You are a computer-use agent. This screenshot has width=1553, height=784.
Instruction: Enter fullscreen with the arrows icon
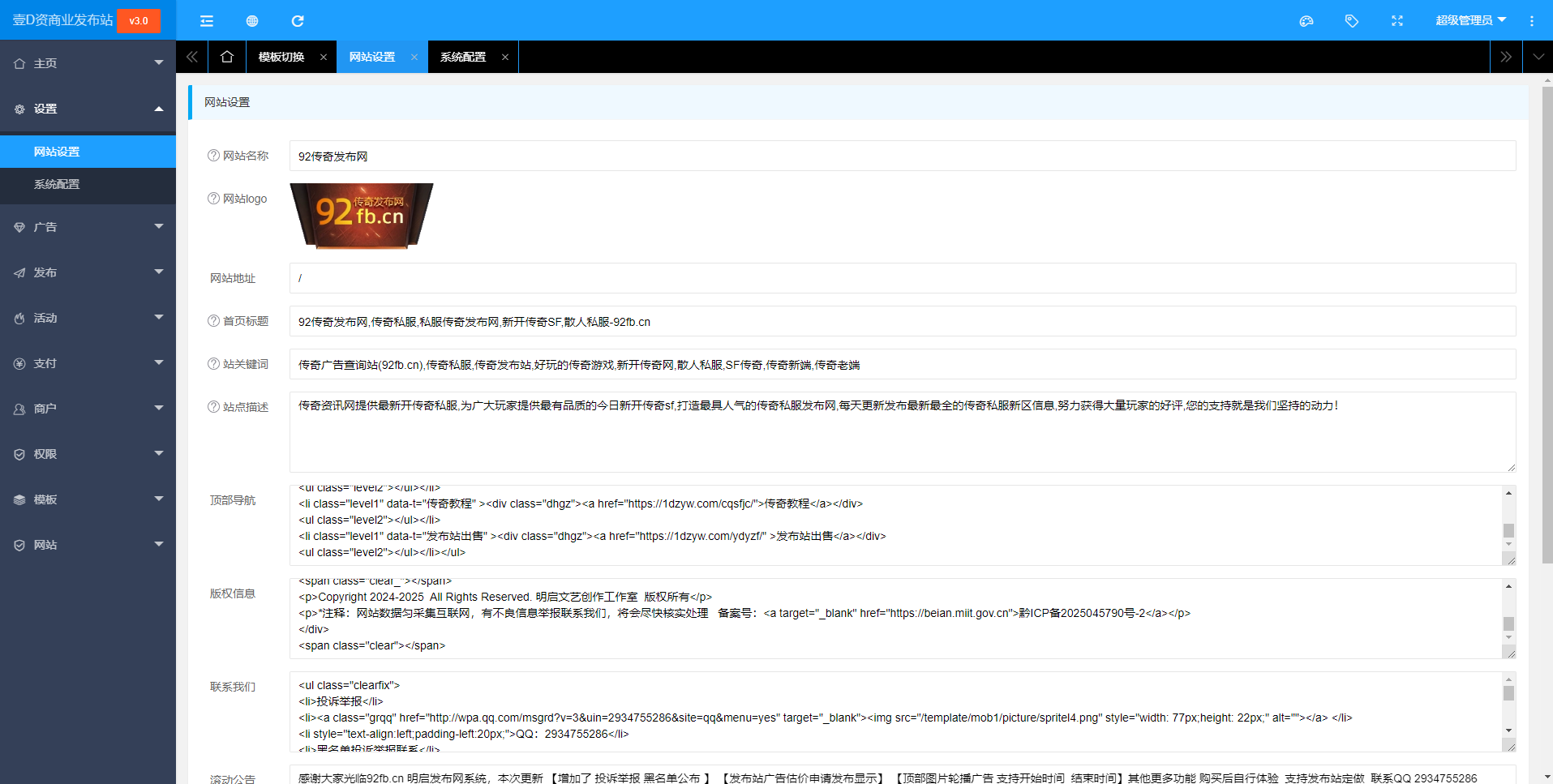[1396, 20]
